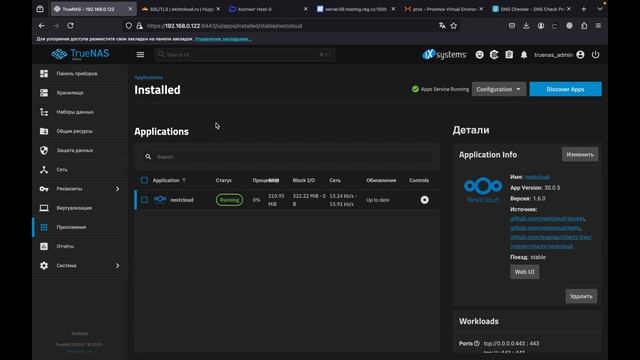Image resolution: width=640 pixels, height=360 pixels.
Task: Open Network in sidebar
Action: [x=80, y=169]
